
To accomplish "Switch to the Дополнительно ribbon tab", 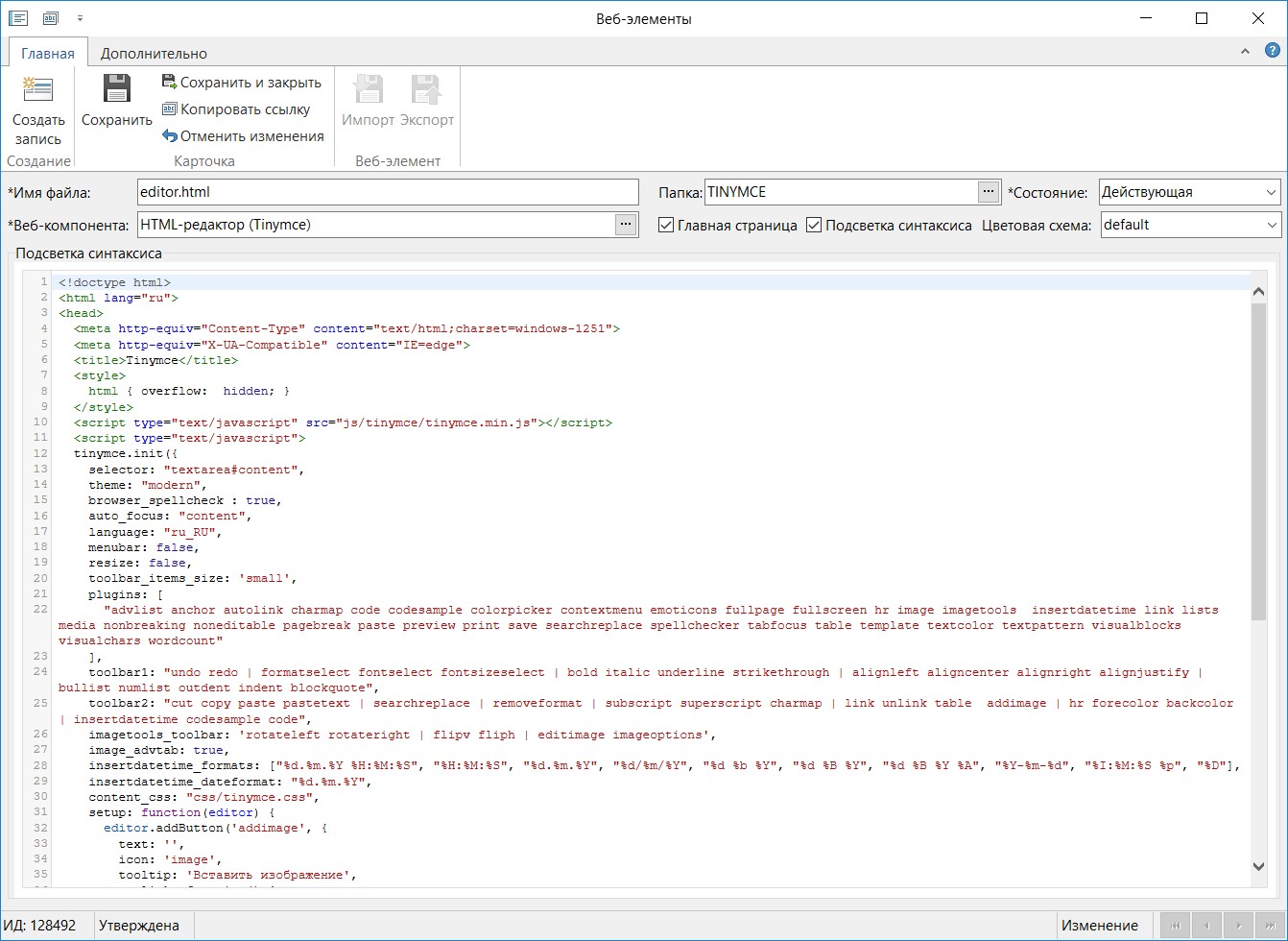I will (154, 53).
